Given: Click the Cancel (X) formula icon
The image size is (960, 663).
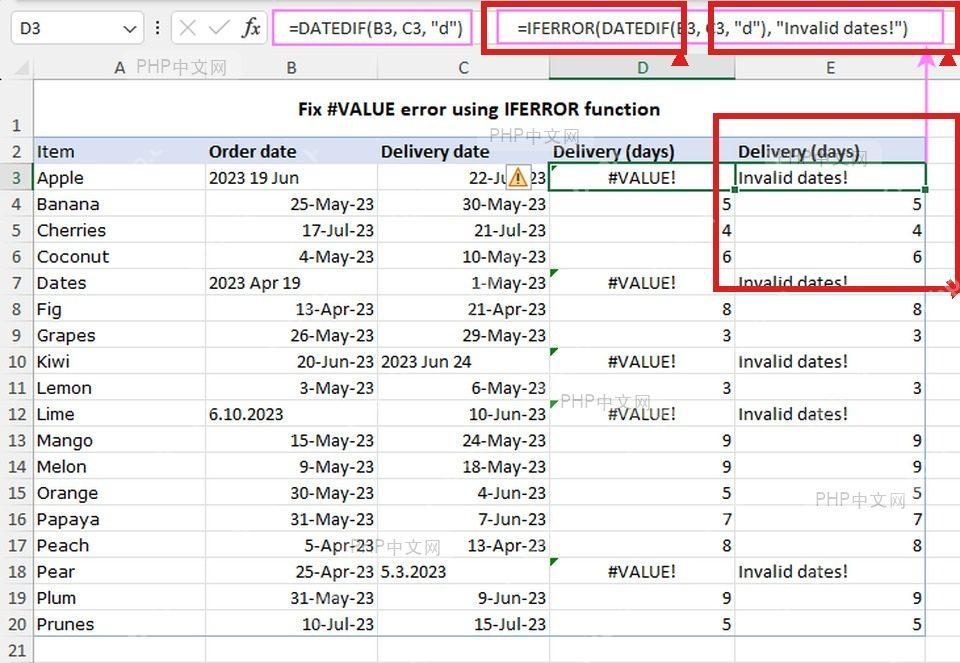Looking at the screenshot, I should click(x=188, y=28).
